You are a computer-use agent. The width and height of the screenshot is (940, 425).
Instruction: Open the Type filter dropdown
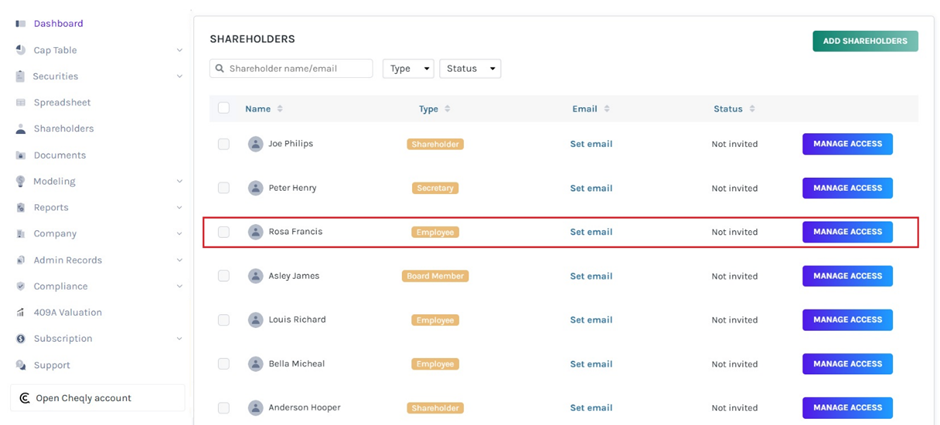point(408,69)
